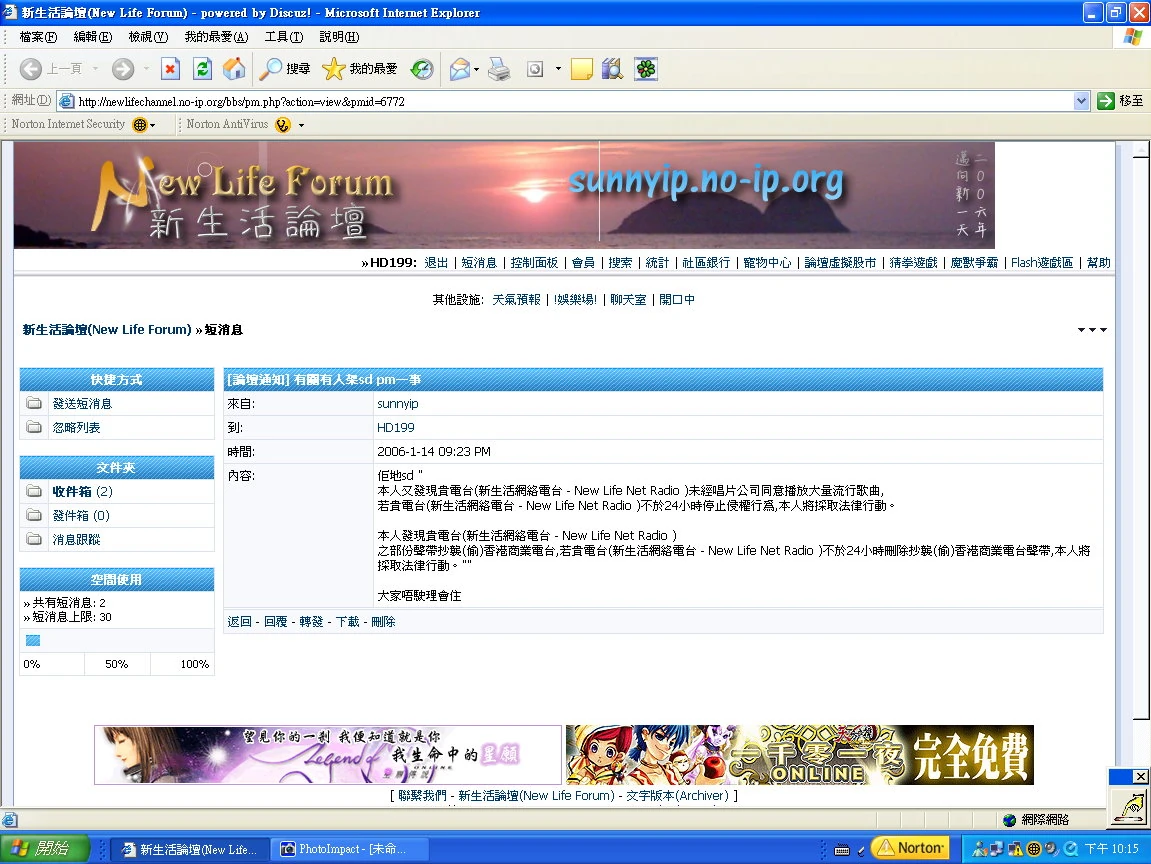1151x864 pixels.
Task: Click the Norton Internet Security globe icon
Action: point(139,125)
